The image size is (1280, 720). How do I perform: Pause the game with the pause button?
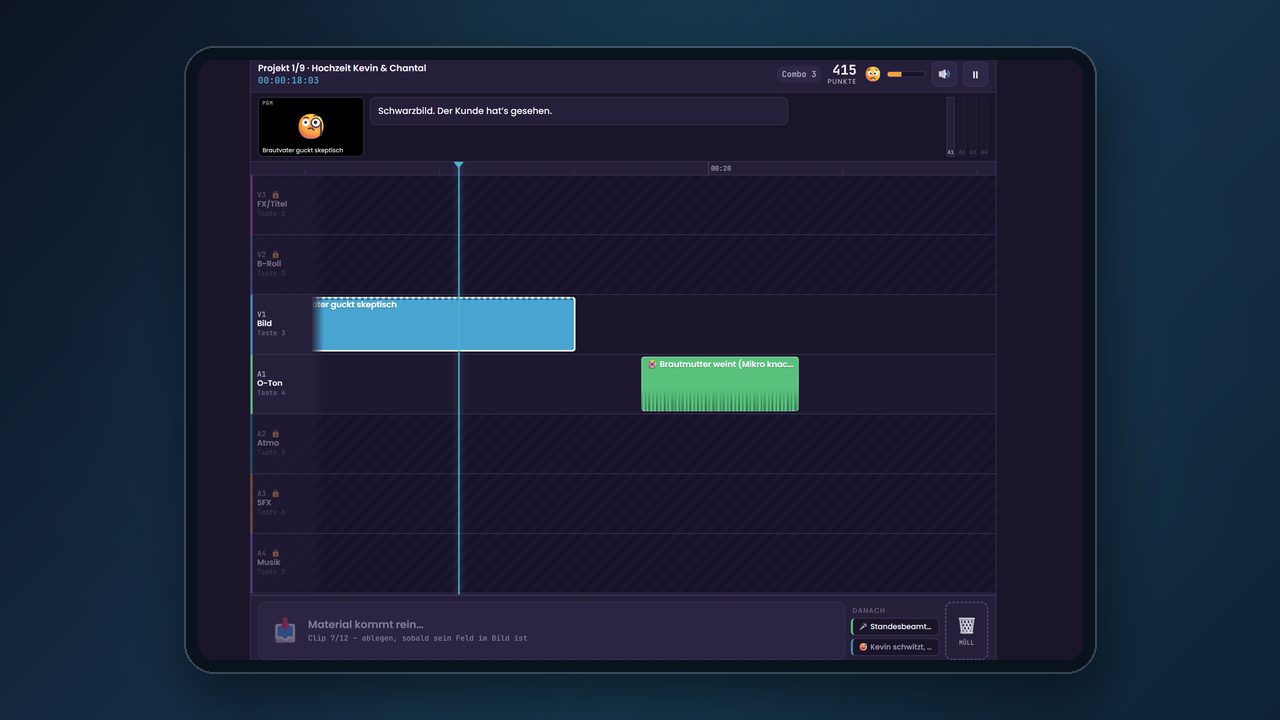975,74
